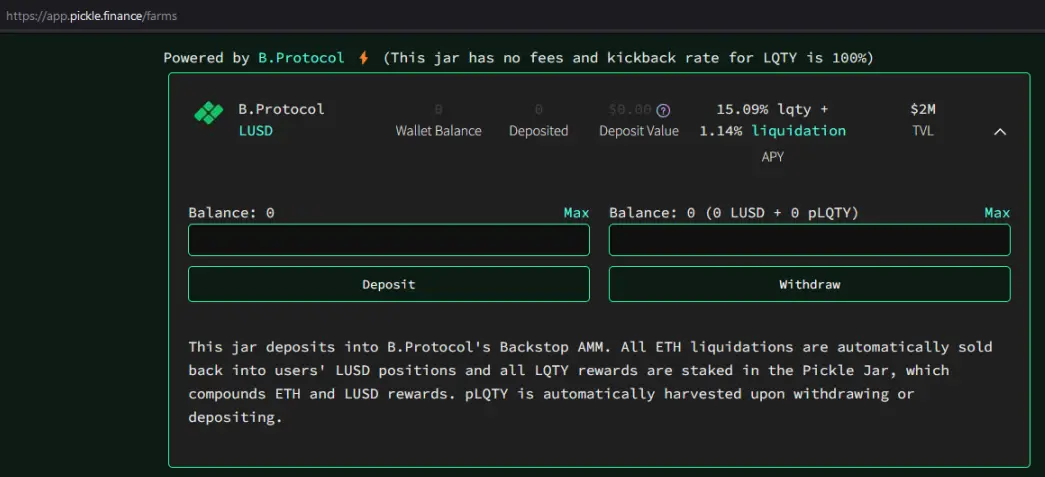Click Max above the deposit field
Image resolution: width=1045 pixels, height=477 pixels.
[x=576, y=213]
